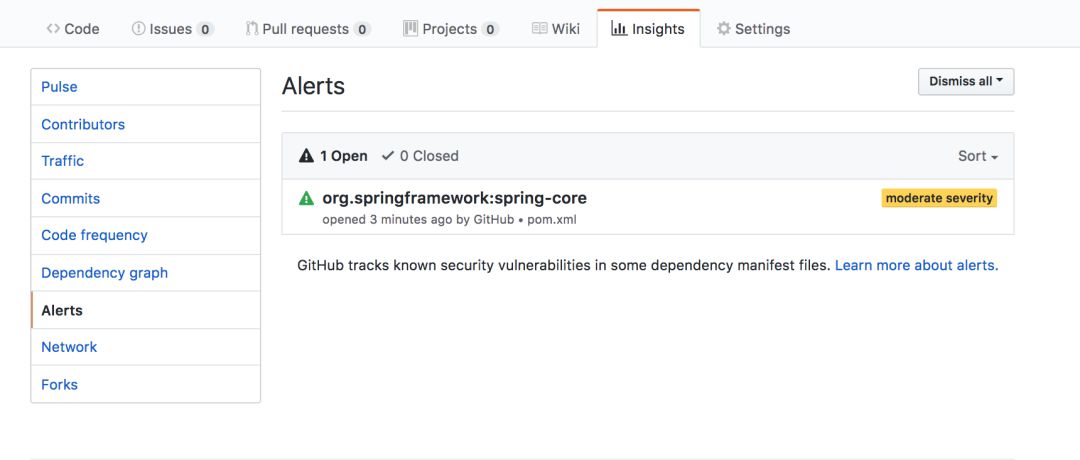Show the 1 Open alerts filter
This screenshot has height=460, width=1080.
(333, 156)
